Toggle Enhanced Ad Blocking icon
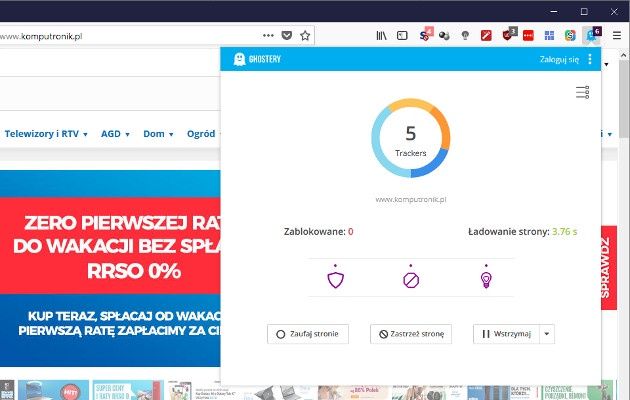The width and height of the screenshot is (630, 400). coord(411,280)
